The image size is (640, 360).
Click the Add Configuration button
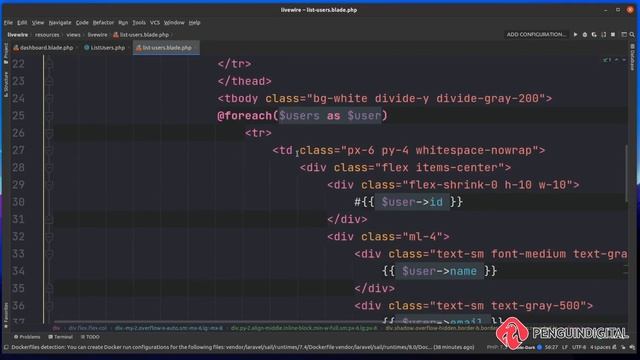536,35
